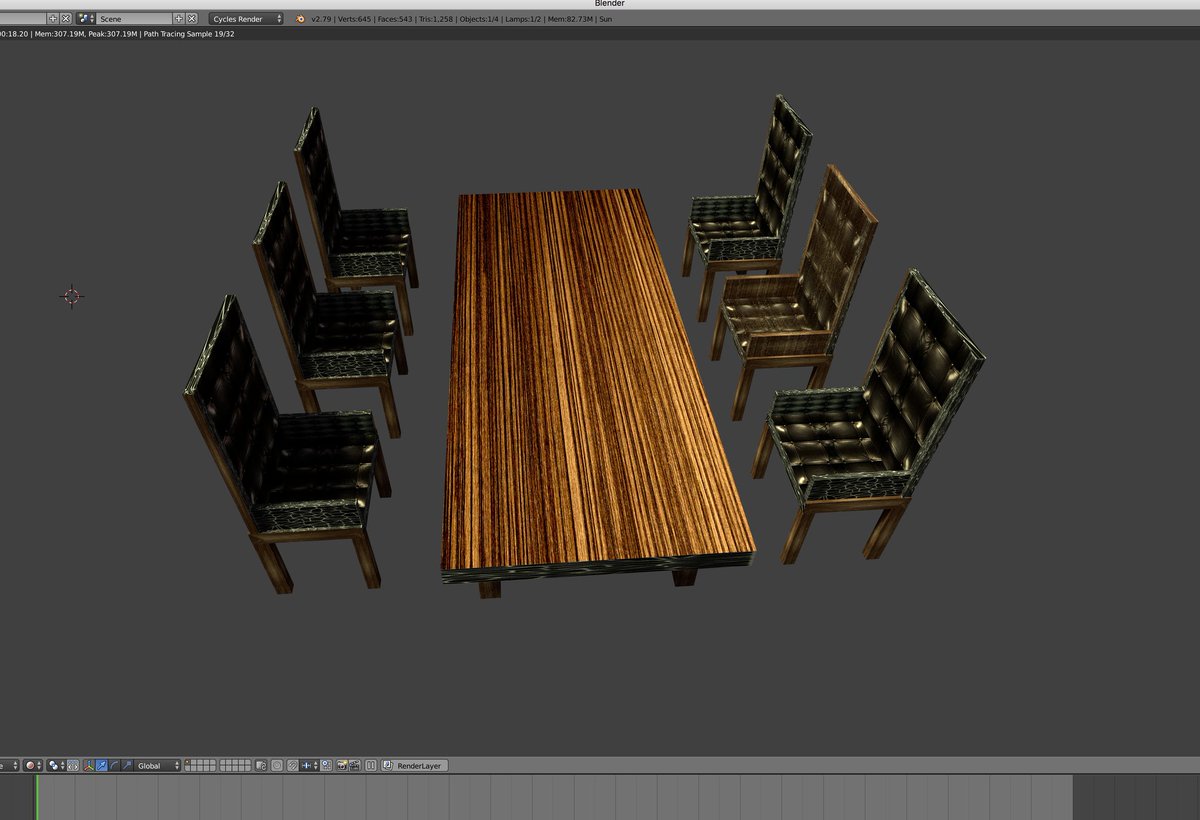Toggle the 3D manipulator widget axis icon
The width and height of the screenshot is (1200, 820).
[88, 765]
